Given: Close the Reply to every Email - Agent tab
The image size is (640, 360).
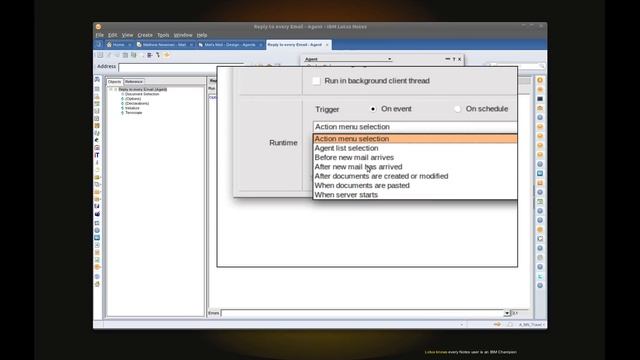Looking at the screenshot, I should pyautogui.click(x=327, y=45).
